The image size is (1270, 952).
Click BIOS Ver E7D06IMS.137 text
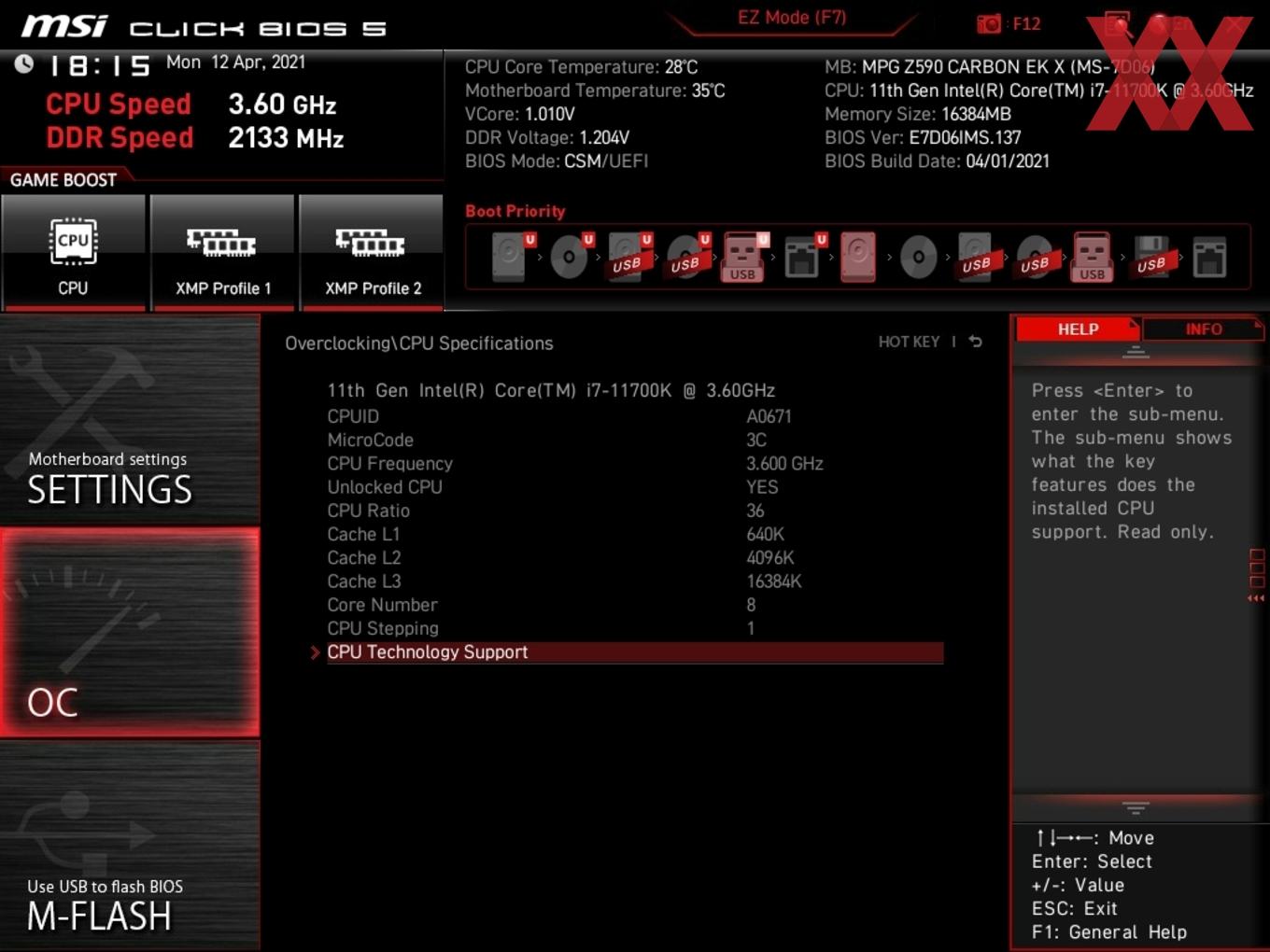click(923, 137)
